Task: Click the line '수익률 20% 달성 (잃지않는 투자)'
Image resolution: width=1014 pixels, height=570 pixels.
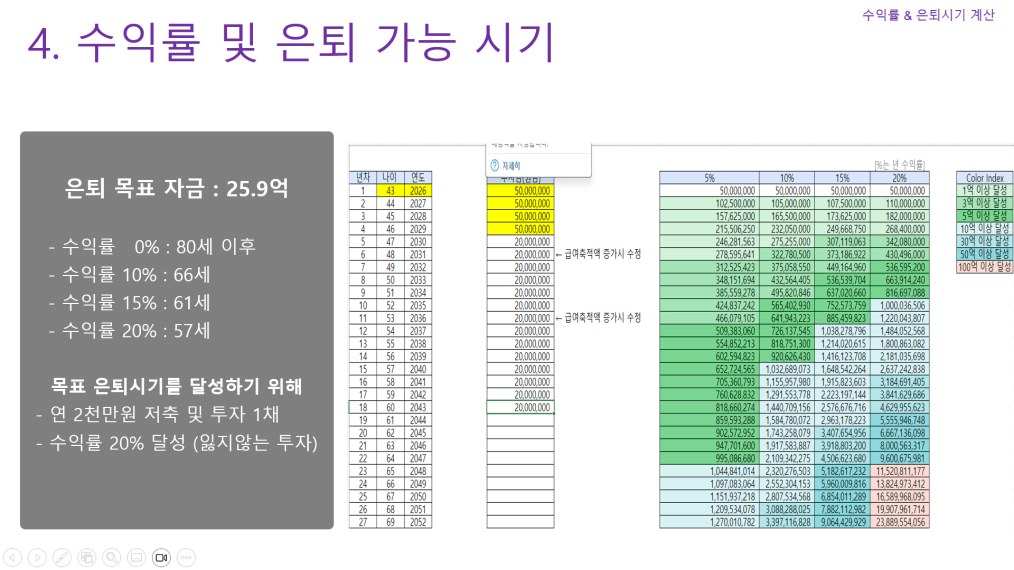Action: (x=177, y=443)
